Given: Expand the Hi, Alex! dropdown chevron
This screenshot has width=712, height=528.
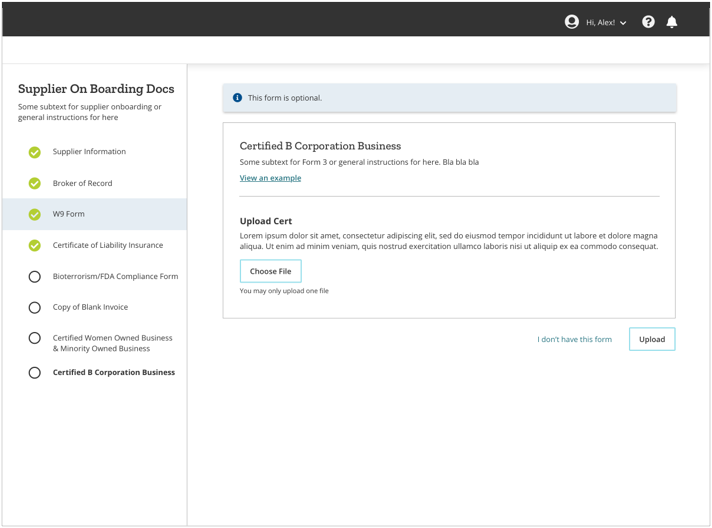Looking at the screenshot, I should pos(623,23).
